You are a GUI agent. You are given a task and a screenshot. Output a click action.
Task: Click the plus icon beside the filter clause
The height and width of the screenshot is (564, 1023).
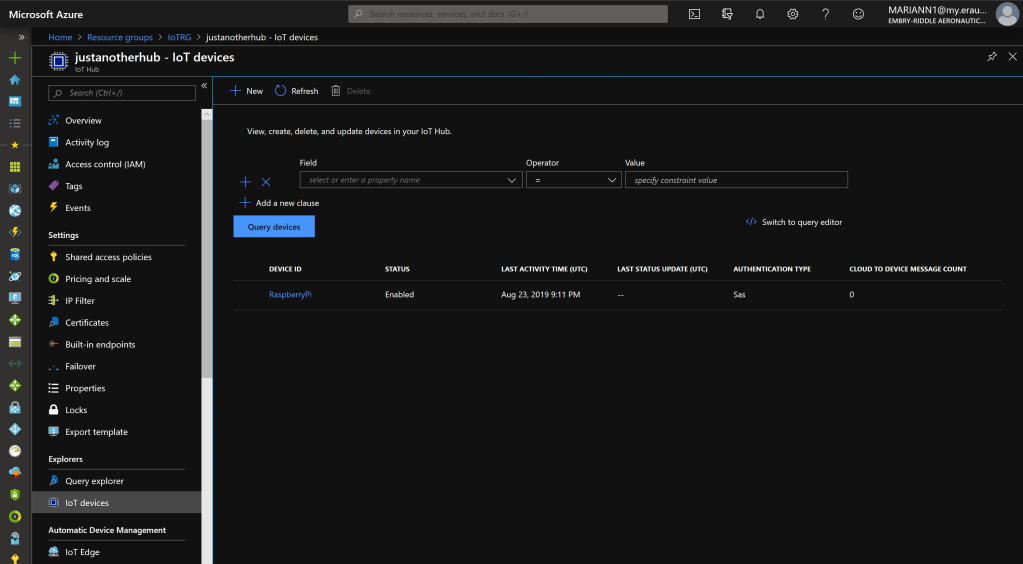246,182
